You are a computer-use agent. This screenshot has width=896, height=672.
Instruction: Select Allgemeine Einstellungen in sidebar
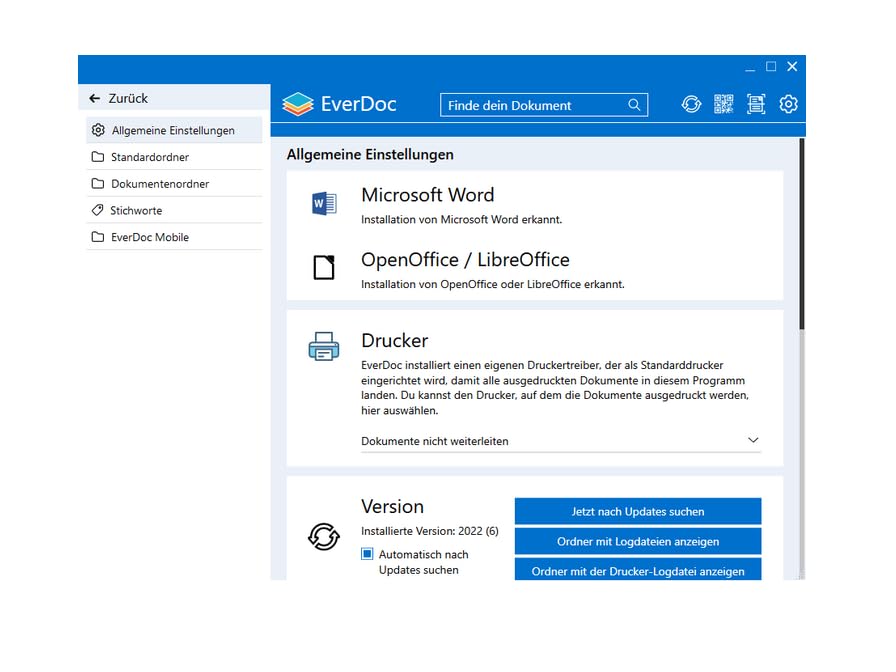coord(174,130)
